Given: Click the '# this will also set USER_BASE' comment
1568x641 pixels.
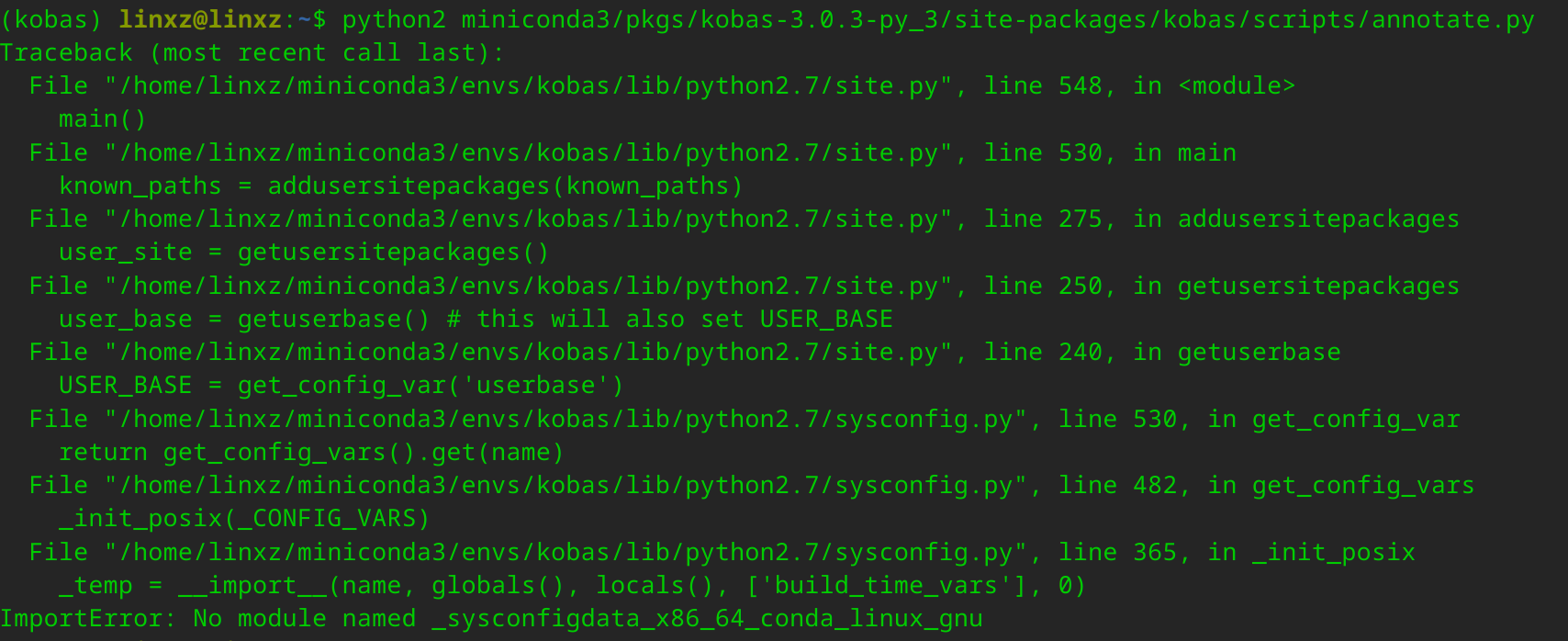Looking at the screenshot, I should point(670,320).
